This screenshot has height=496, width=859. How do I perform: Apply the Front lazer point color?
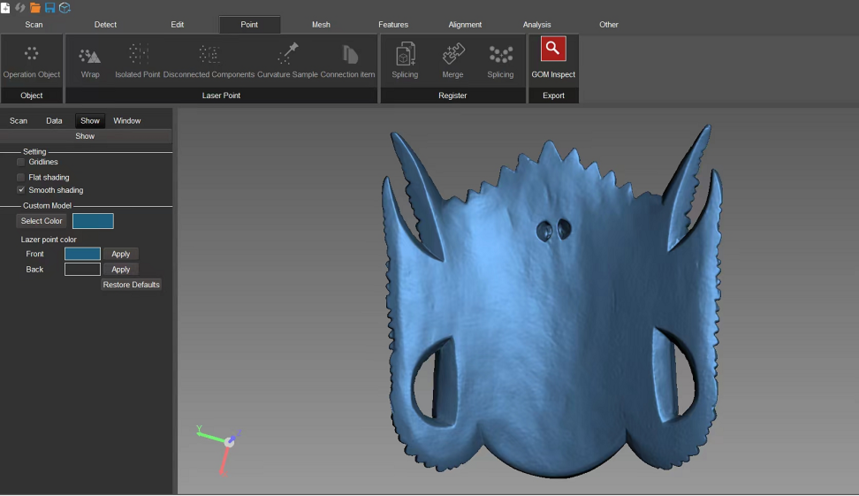[x=121, y=254]
